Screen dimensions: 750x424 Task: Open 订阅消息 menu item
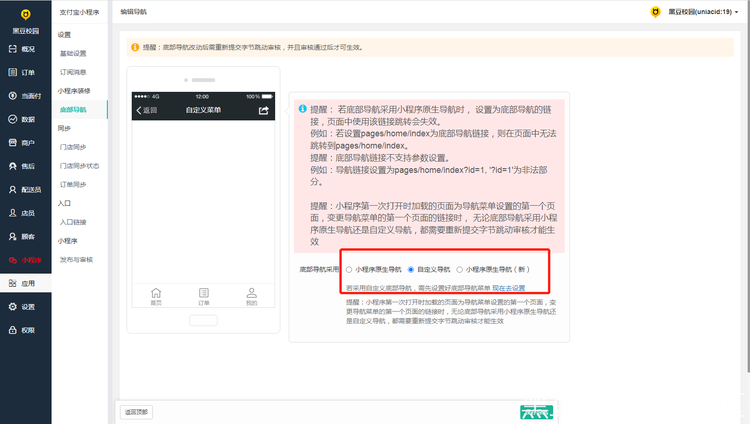click(73, 72)
